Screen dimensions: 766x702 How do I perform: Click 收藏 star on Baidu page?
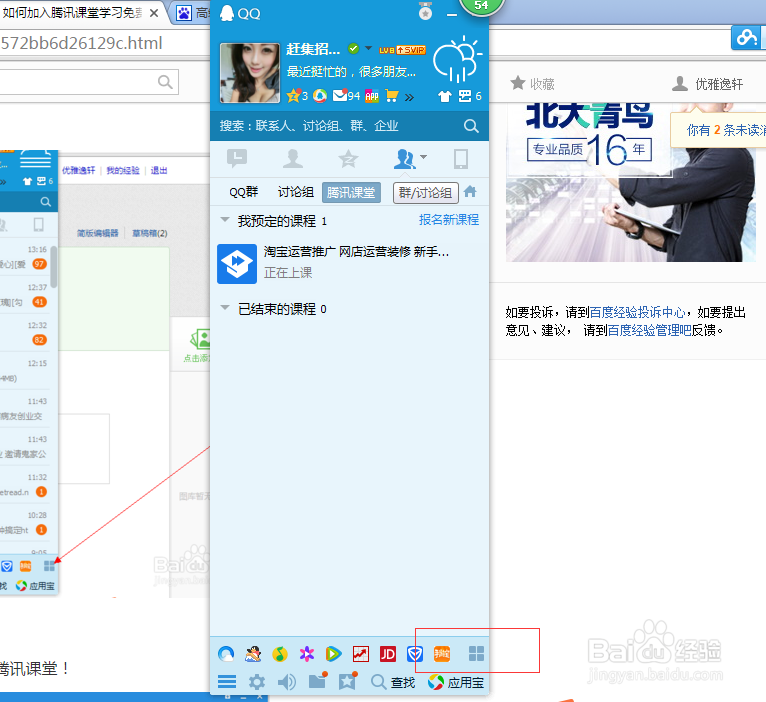pyautogui.click(x=532, y=84)
